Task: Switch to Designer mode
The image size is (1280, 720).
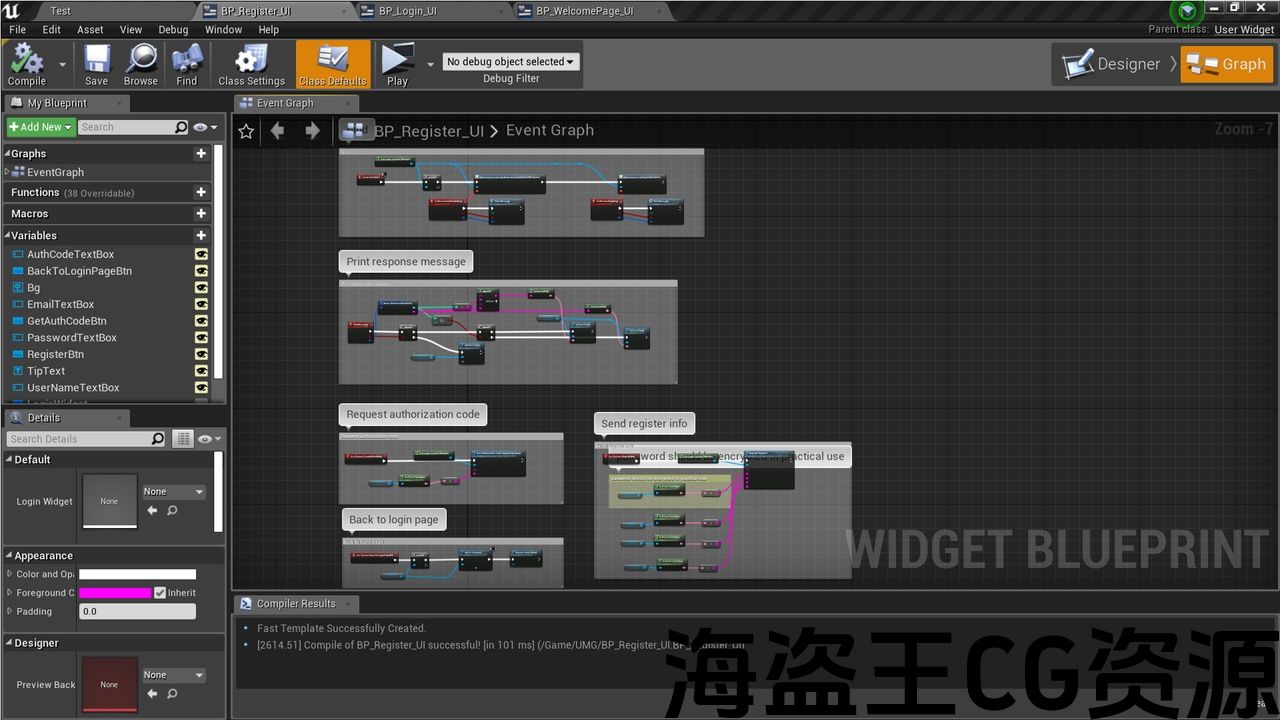Action: [1112, 64]
